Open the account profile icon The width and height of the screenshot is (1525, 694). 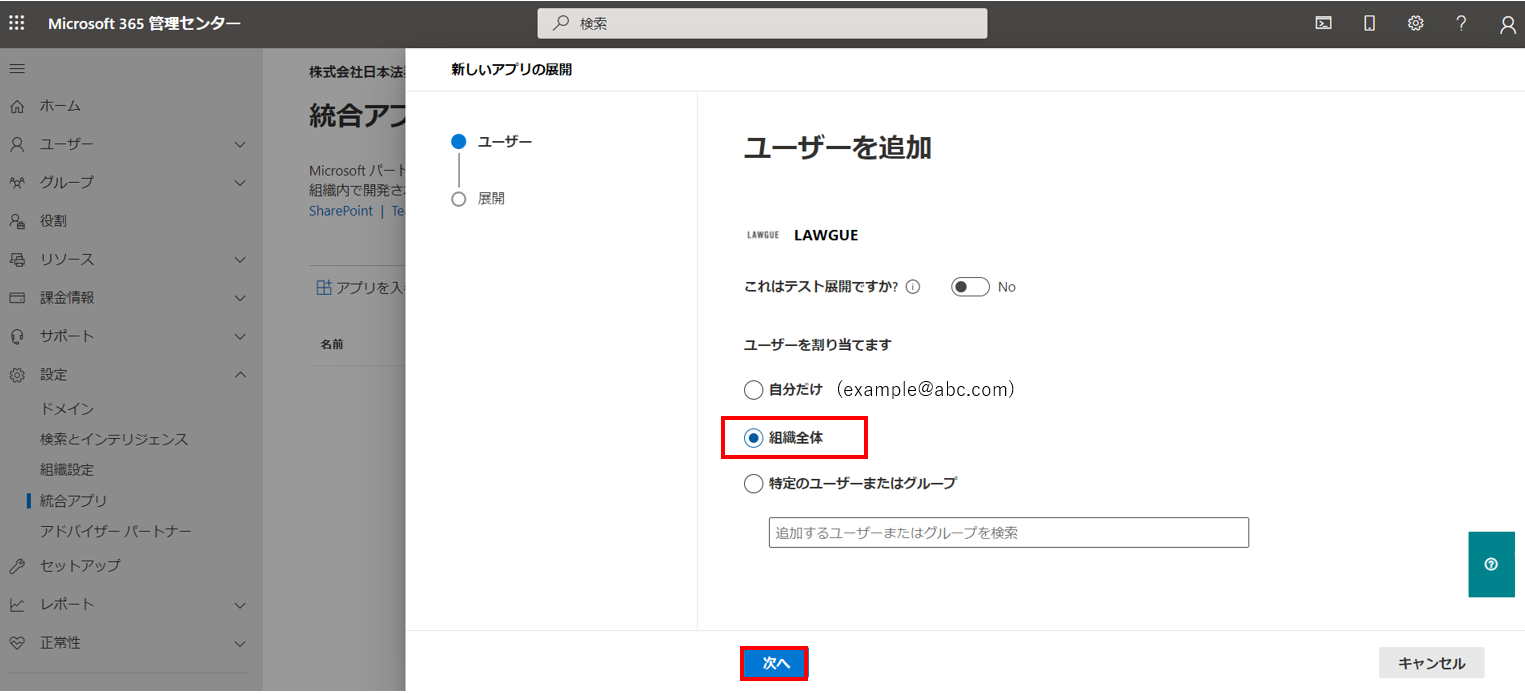point(1507,24)
